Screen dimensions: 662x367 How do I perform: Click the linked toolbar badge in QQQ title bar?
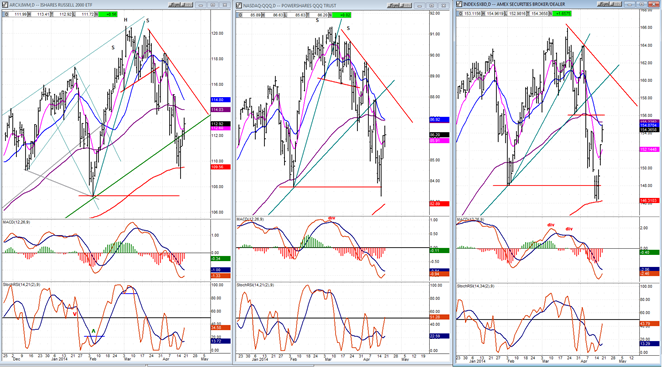(x=400, y=5)
